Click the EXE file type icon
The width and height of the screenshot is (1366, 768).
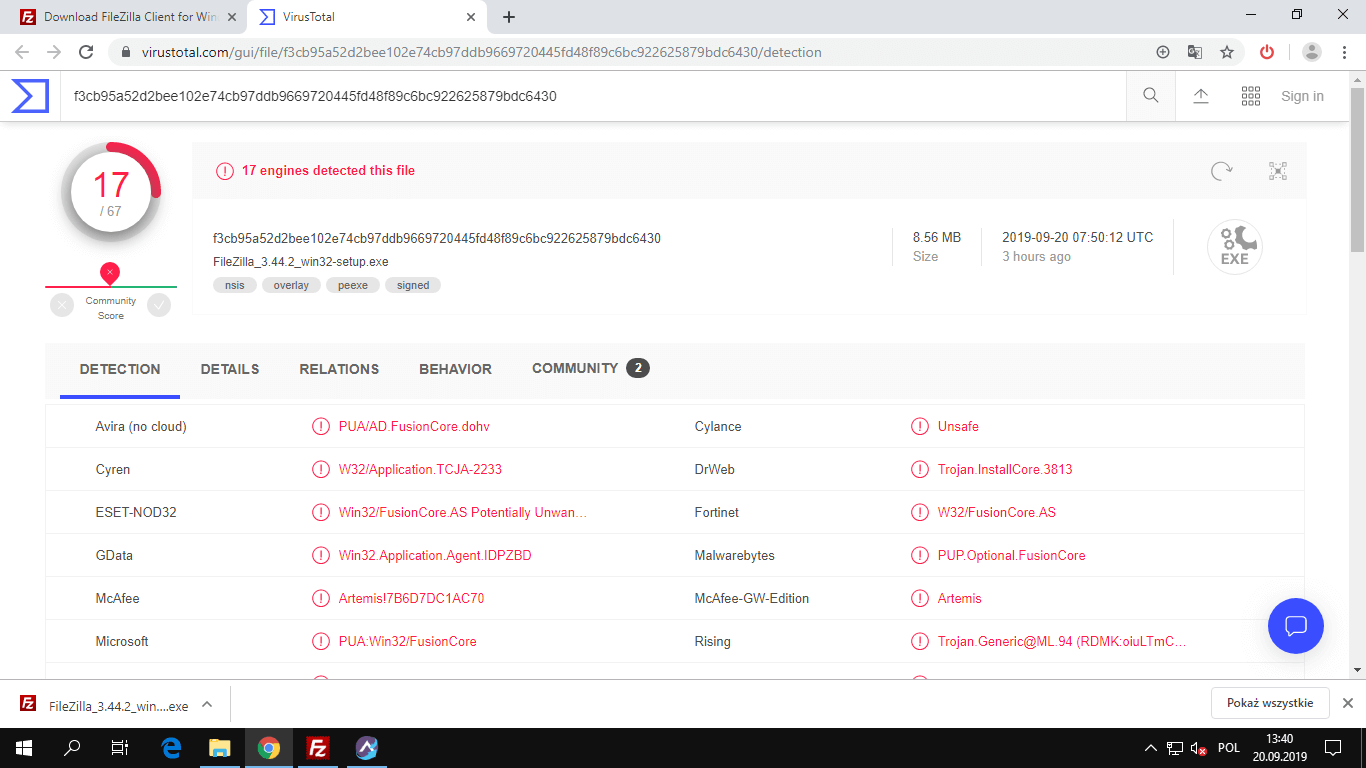tap(1235, 247)
